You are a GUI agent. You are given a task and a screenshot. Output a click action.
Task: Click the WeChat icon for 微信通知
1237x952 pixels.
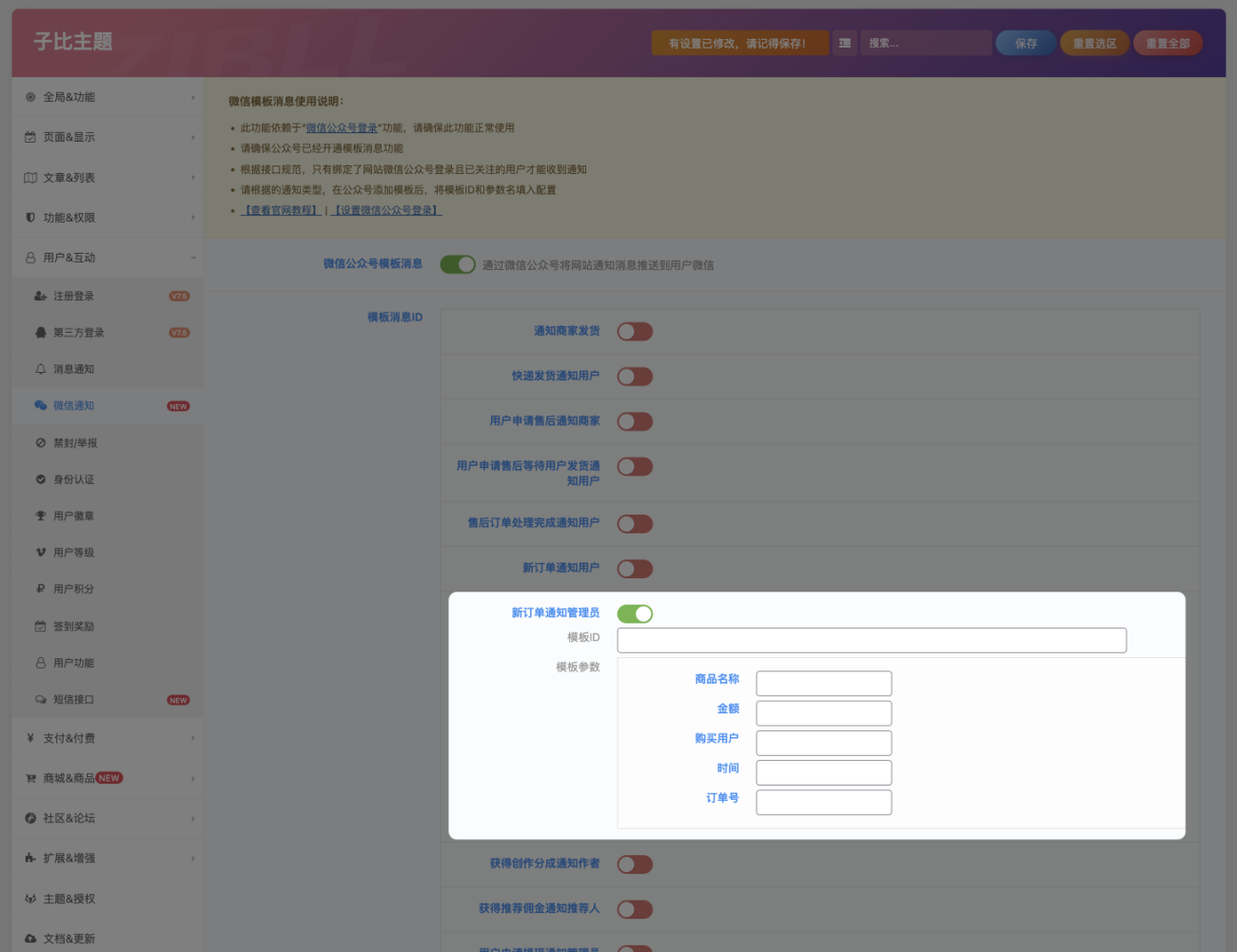pyautogui.click(x=40, y=405)
